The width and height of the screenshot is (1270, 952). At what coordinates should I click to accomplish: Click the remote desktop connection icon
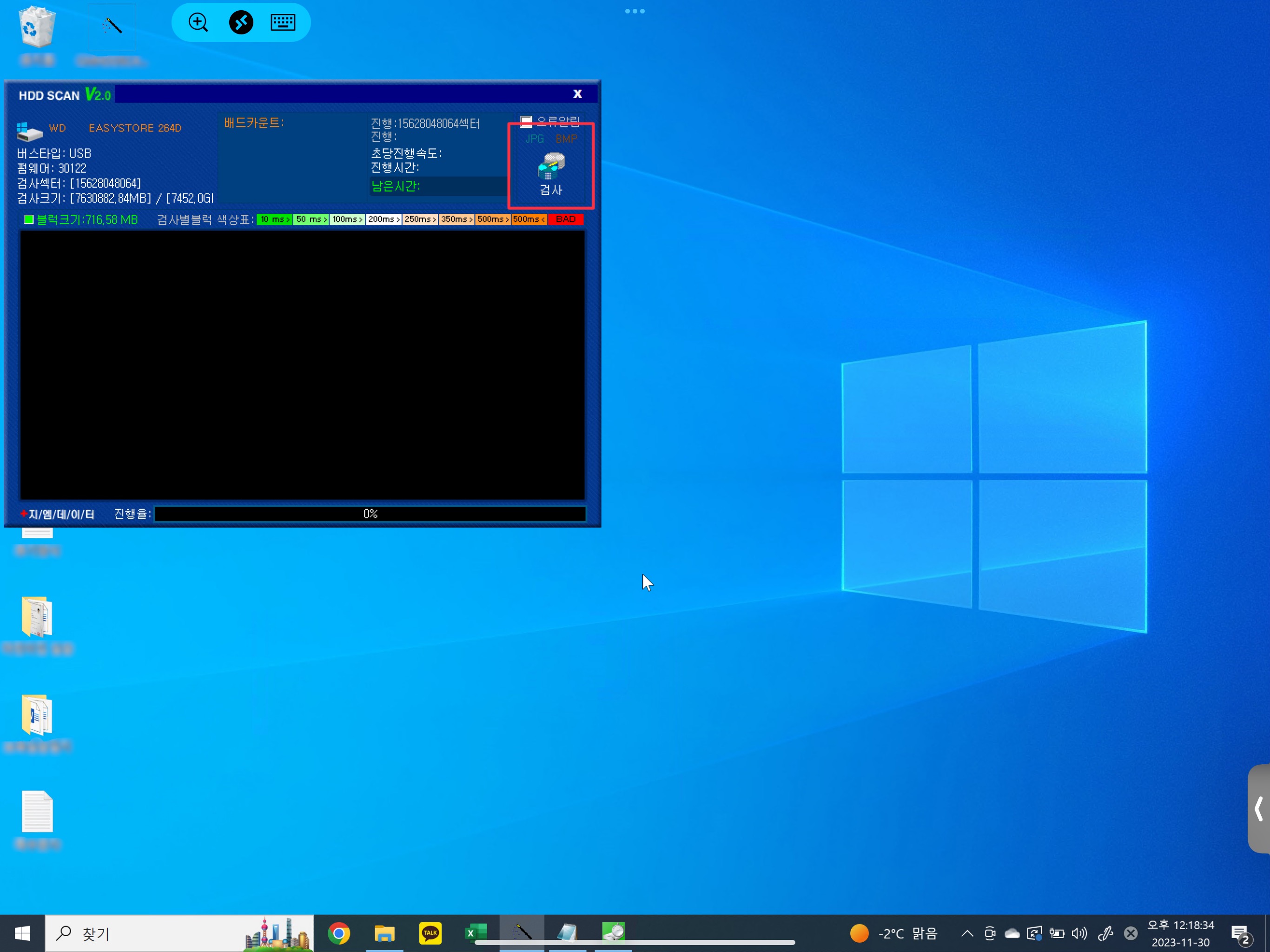[241, 22]
